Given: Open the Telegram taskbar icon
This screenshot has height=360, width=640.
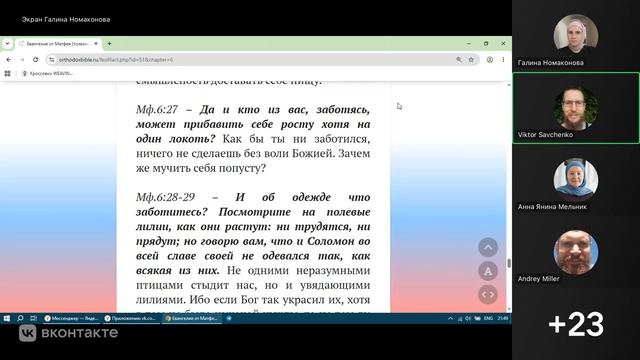Looking at the screenshot, I should point(229,318).
